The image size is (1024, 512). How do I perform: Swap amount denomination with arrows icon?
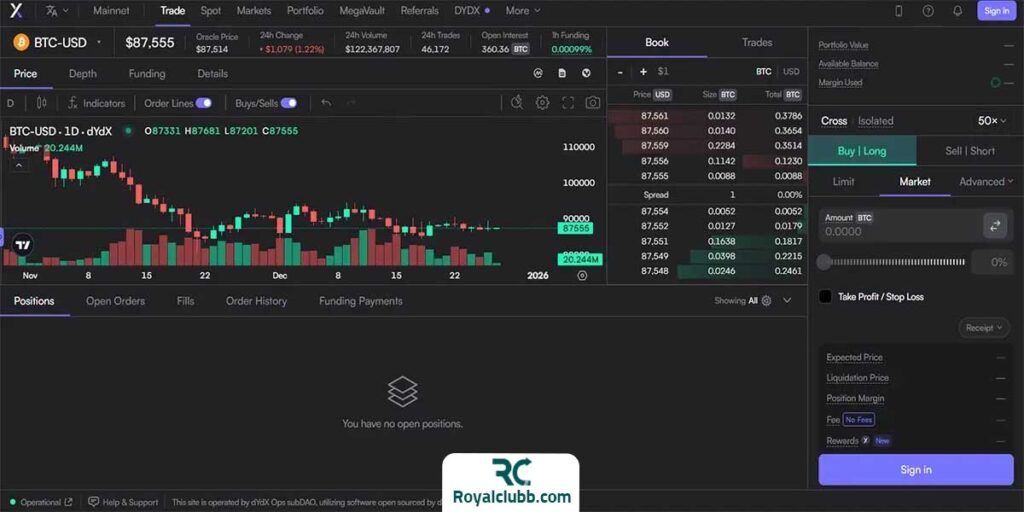(x=995, y=225)
